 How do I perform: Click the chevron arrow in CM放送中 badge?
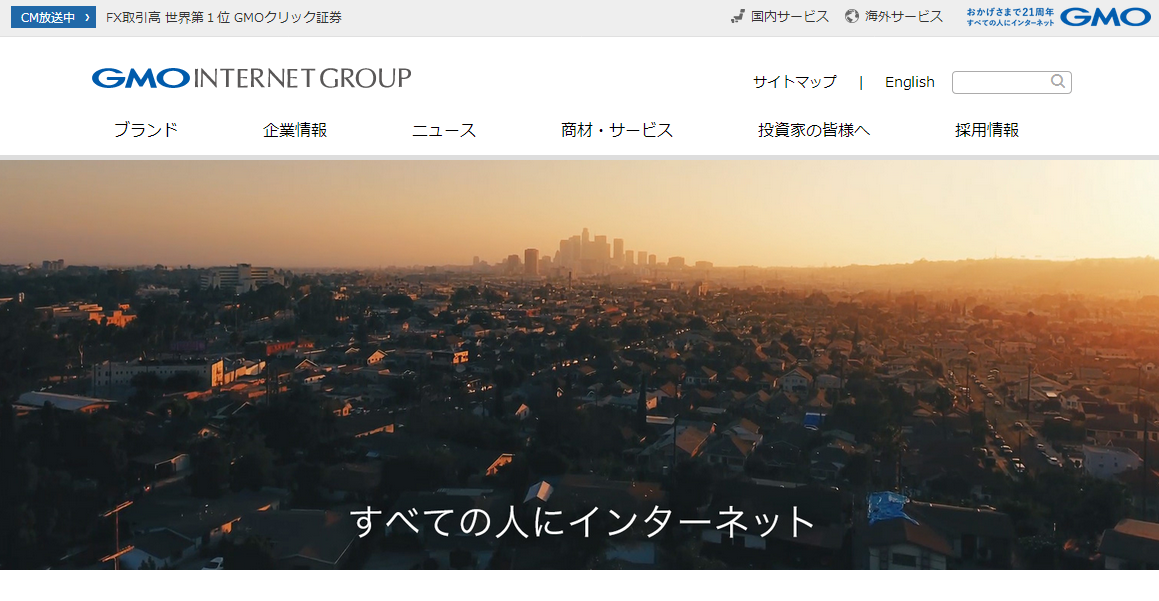point(87,17)
